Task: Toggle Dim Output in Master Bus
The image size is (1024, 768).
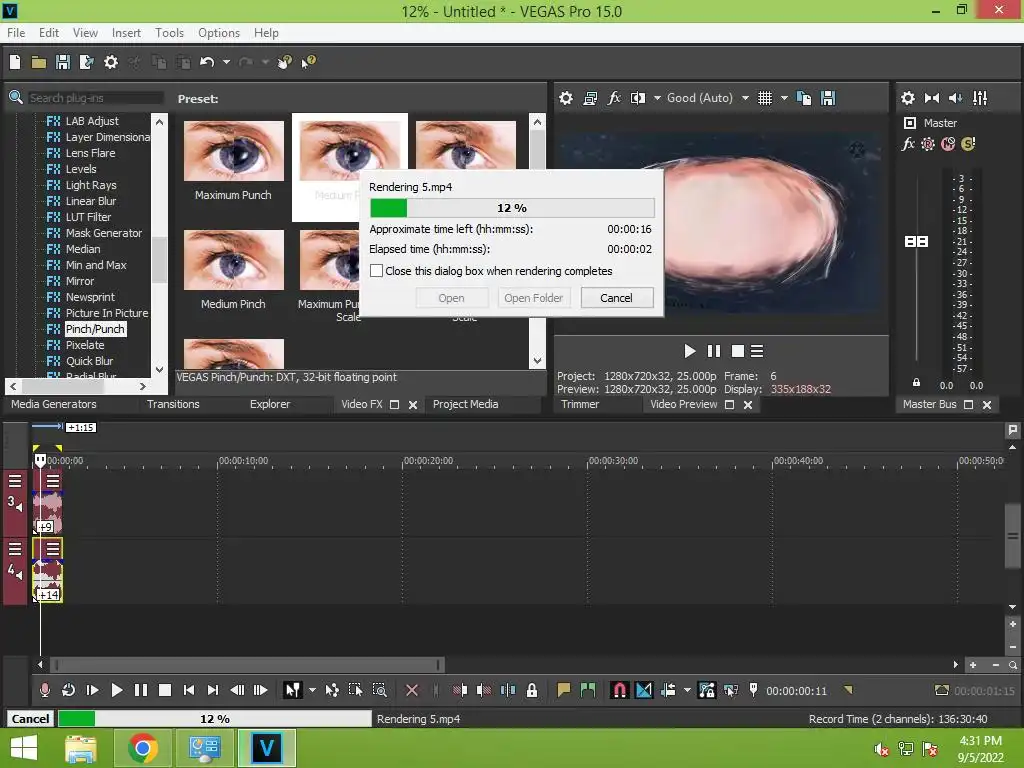Action: (x=955, y=98)
